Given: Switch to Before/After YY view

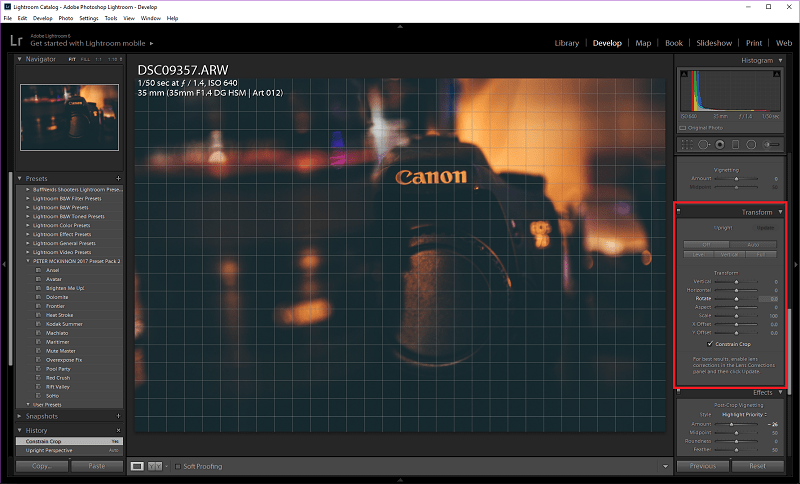Looking at the screenshot, I should pos(155,466).
